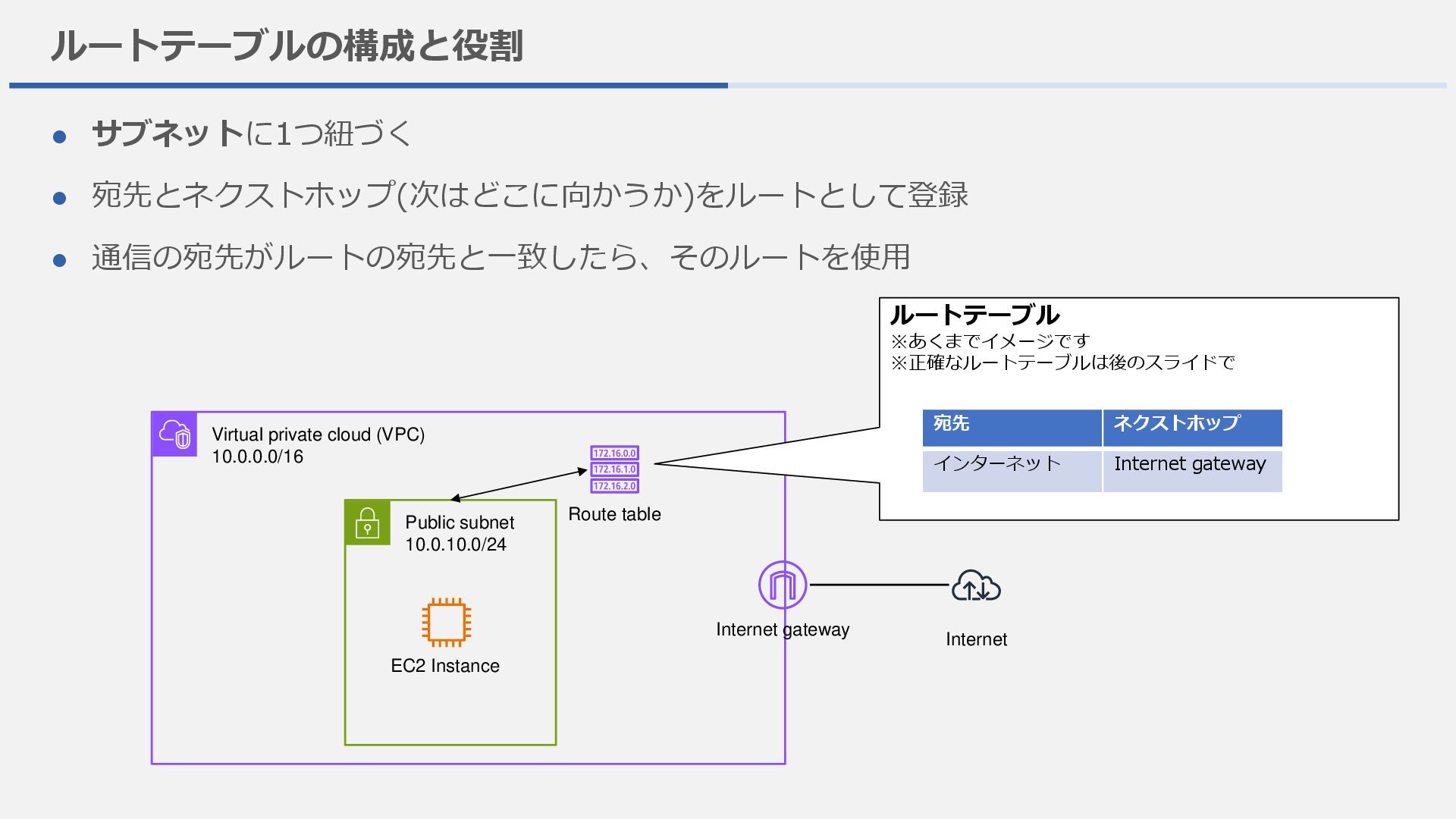The width and height of the screenshot is (1456, 819).
Task: Click the ネクストホップ table header cell
Action: click(x=1193, y=428)
